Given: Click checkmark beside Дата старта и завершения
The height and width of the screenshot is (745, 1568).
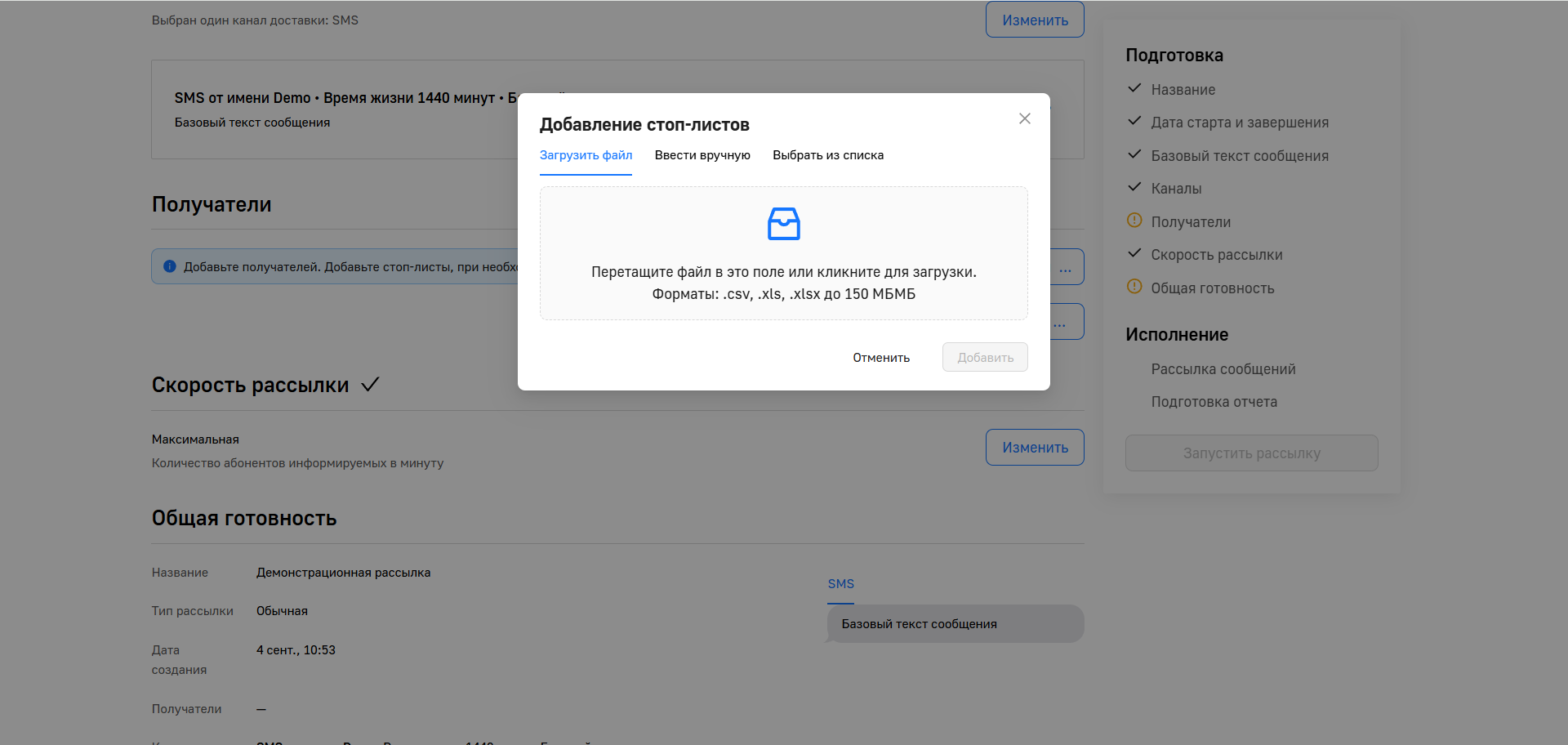Looking at the screenshot, I should tap(1134, 121).
